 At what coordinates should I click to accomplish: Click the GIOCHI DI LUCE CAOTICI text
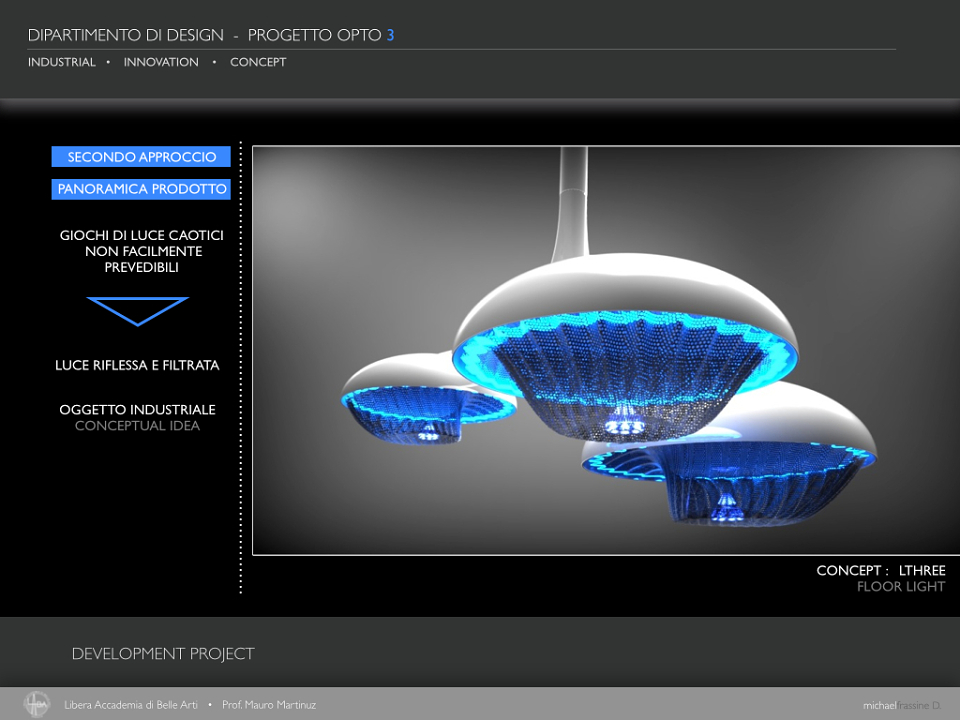click(141, 235)
